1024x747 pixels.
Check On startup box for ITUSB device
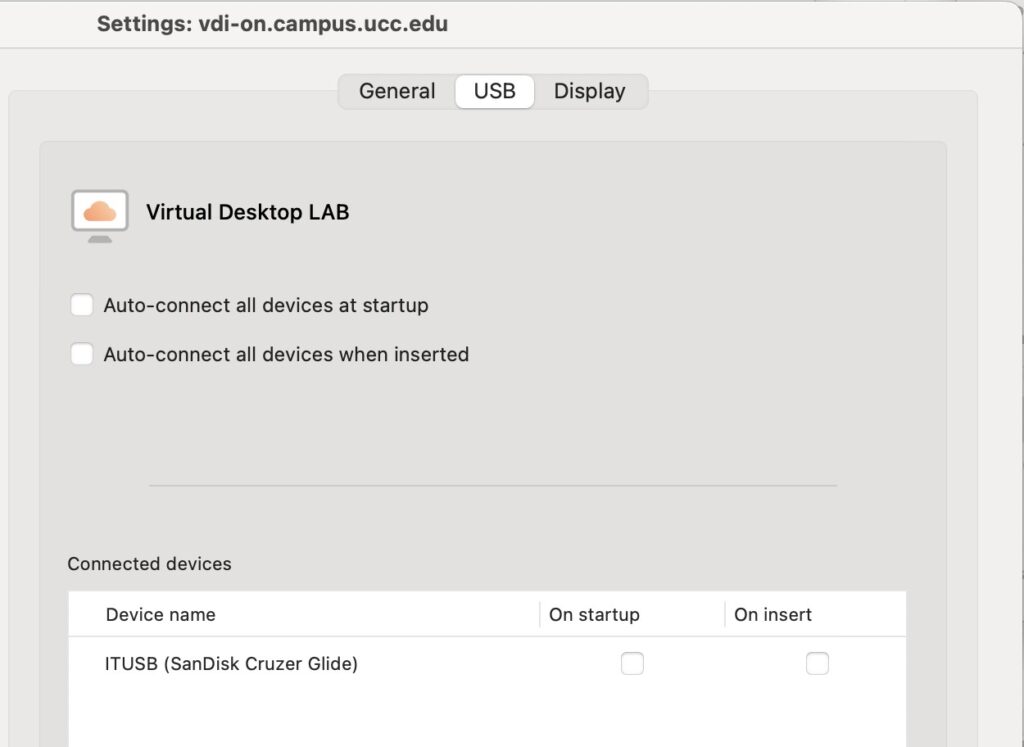632,663
